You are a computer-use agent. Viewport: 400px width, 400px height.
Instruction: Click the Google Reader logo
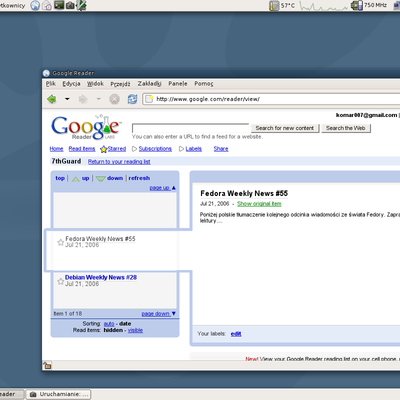click(x=86, y=127)
